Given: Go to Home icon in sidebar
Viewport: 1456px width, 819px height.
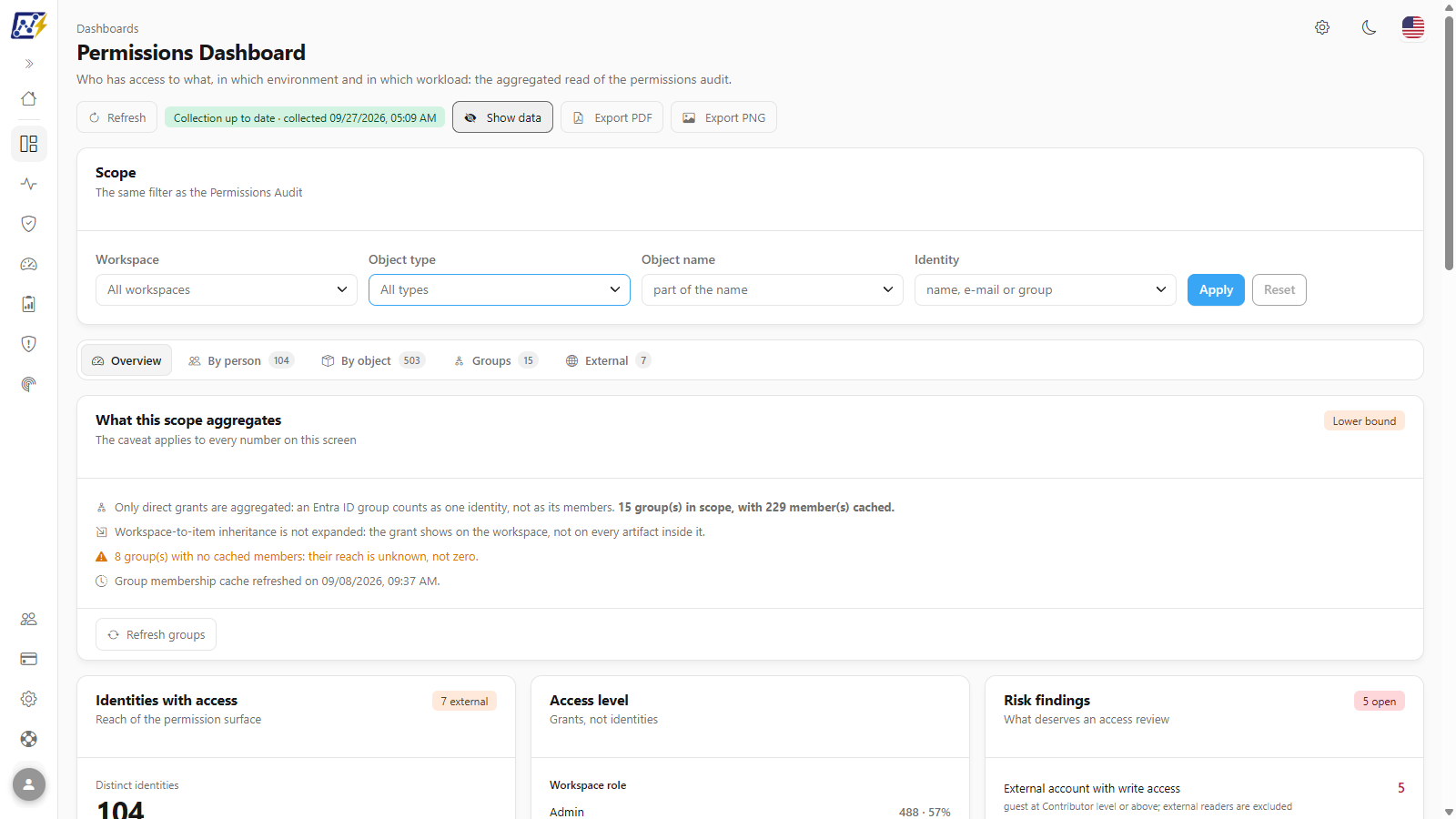Looking at the screenshot, I should (29, 98).
